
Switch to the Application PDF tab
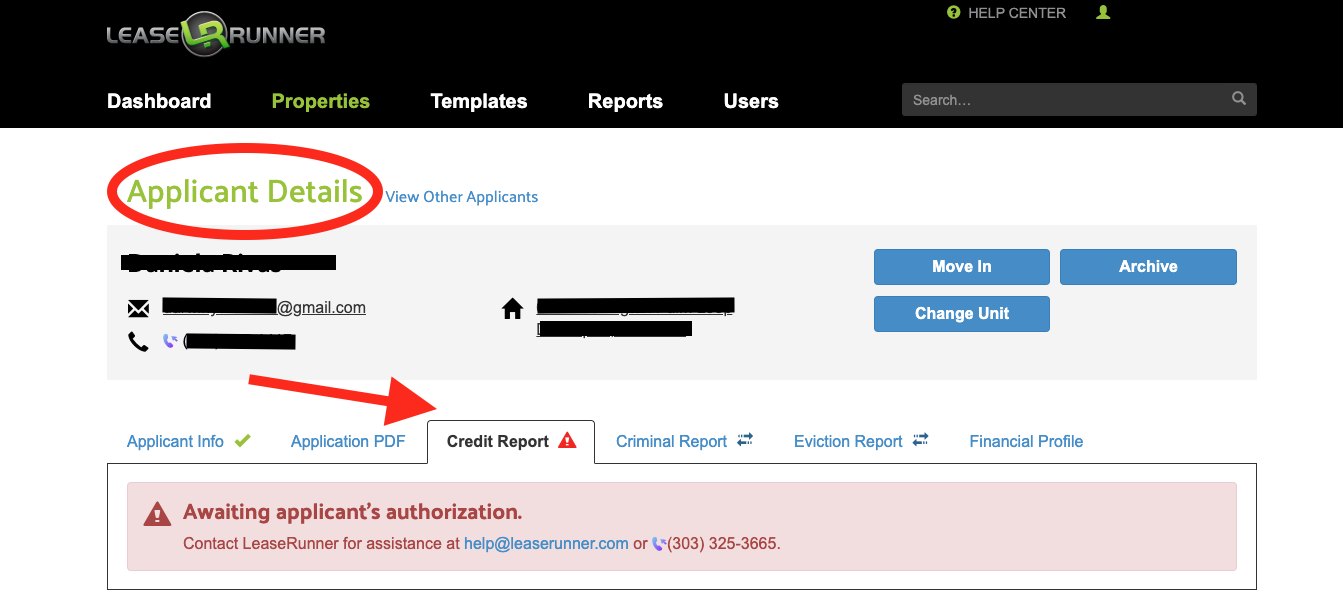348,441
